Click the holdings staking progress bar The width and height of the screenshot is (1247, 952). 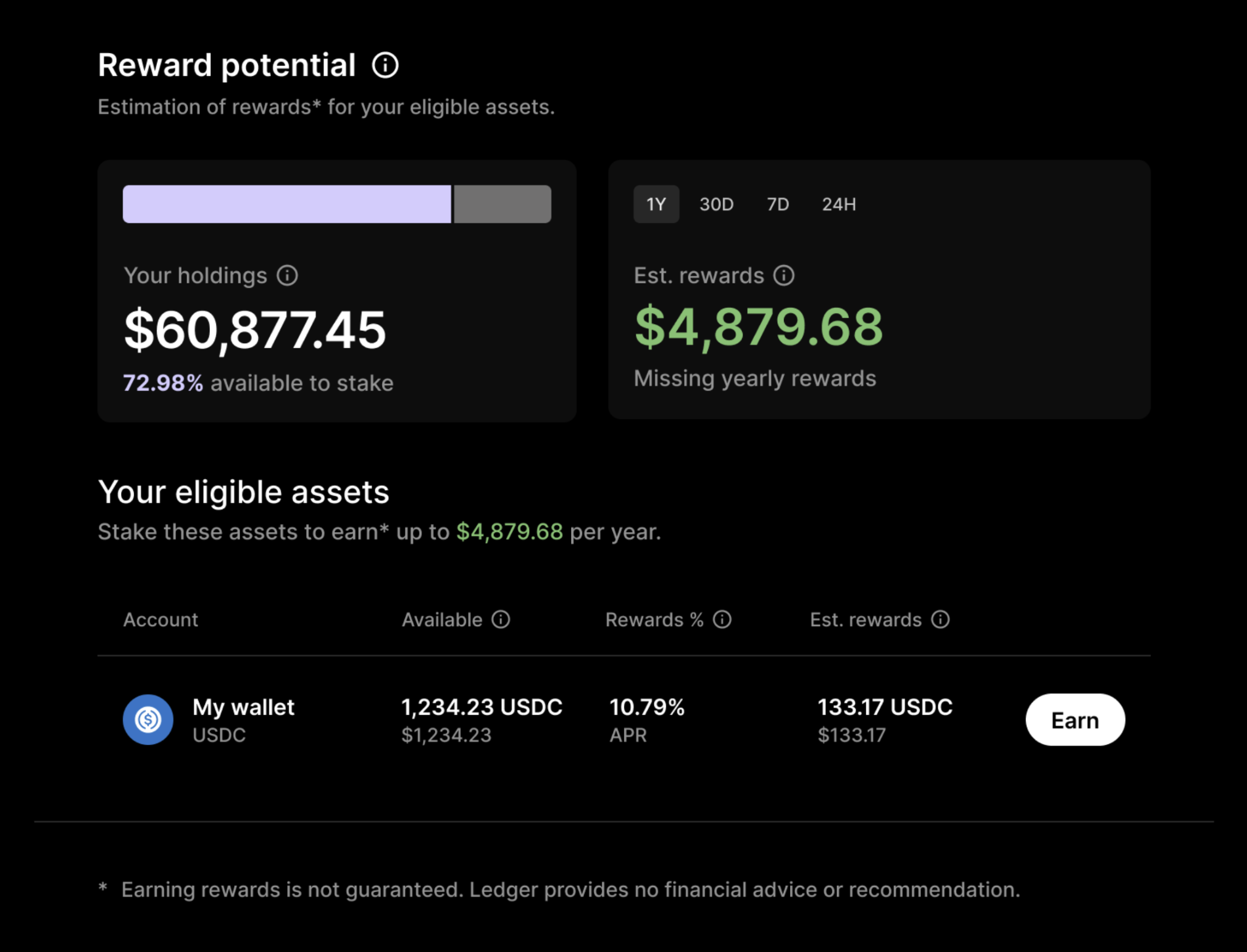[336, 204]
